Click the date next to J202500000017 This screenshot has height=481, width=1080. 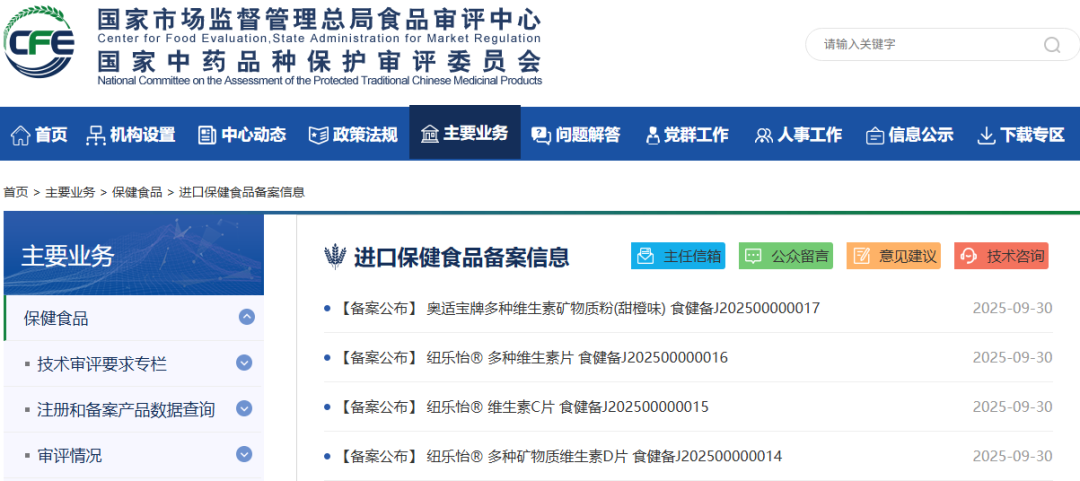(1012, 308)
